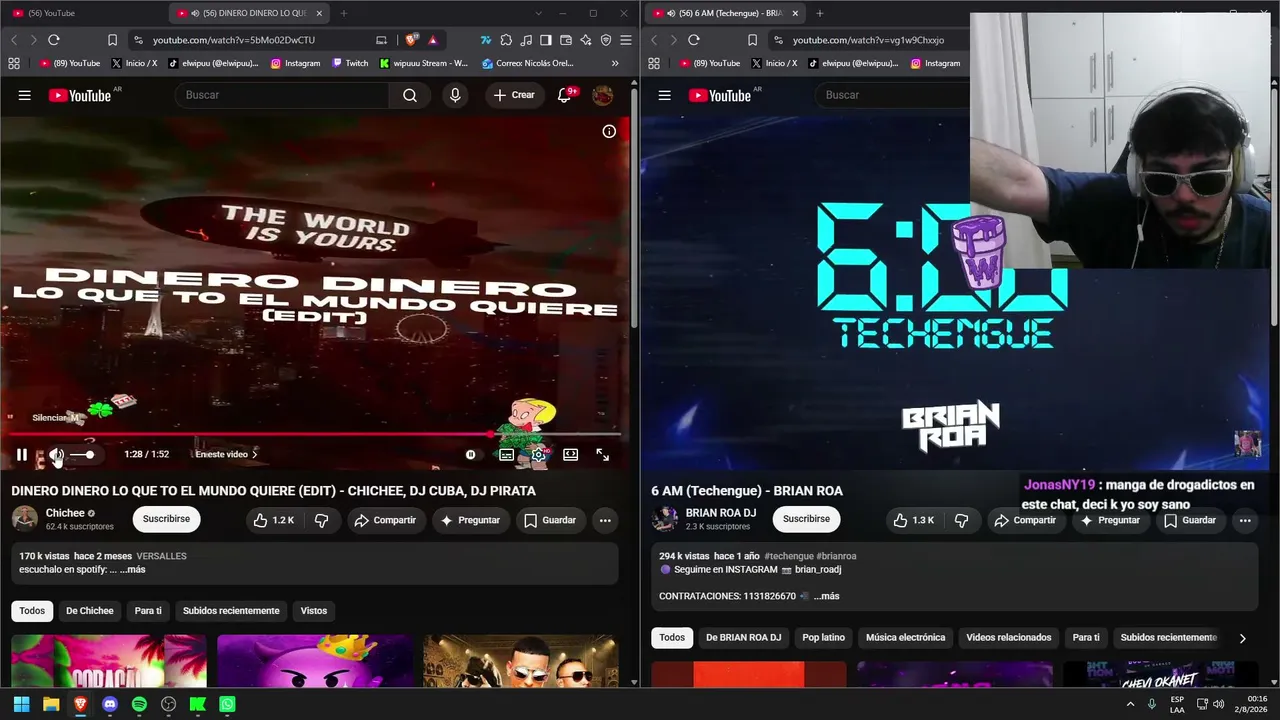Viewport: 1280px width, 720px height.
Task: Open the #techengue hashtag link
Action: (x=788, y=556)
